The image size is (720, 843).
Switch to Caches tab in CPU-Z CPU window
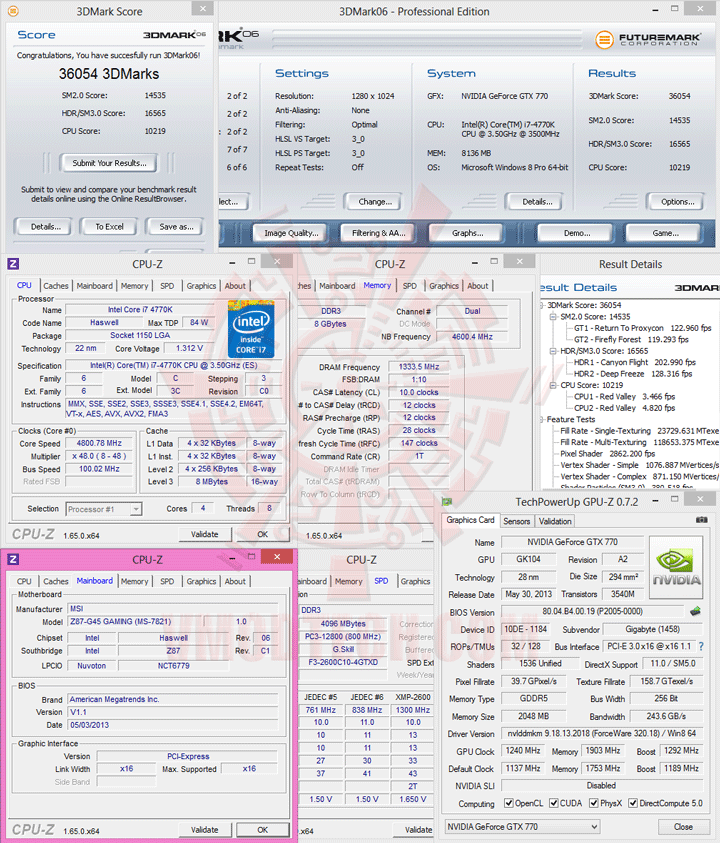(x=55, y=286)
